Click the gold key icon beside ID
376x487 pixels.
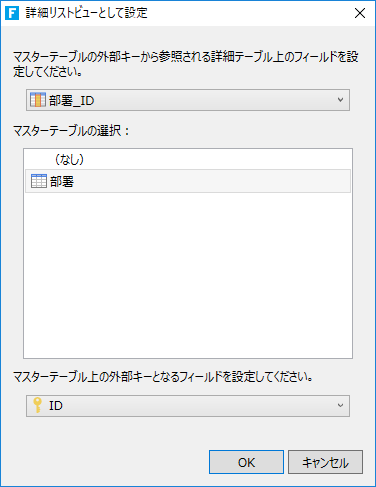coord(37,405)
